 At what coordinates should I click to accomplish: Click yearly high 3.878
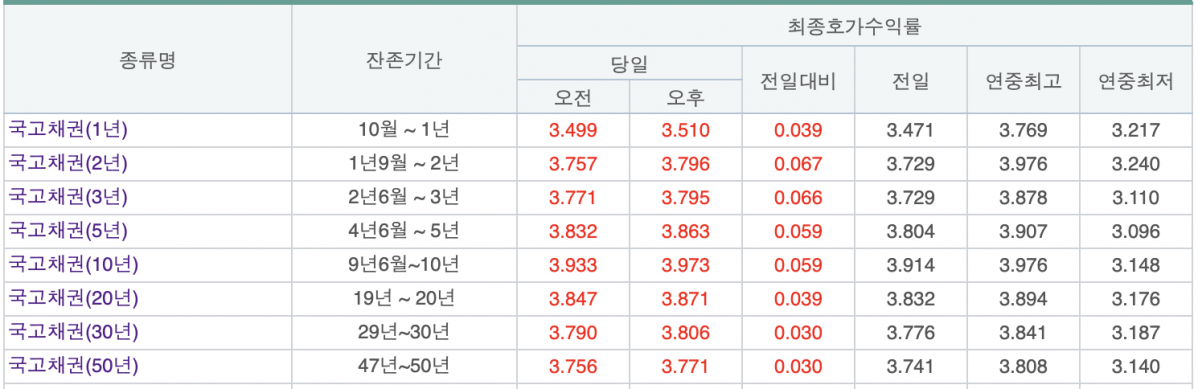click(1023, 198)
